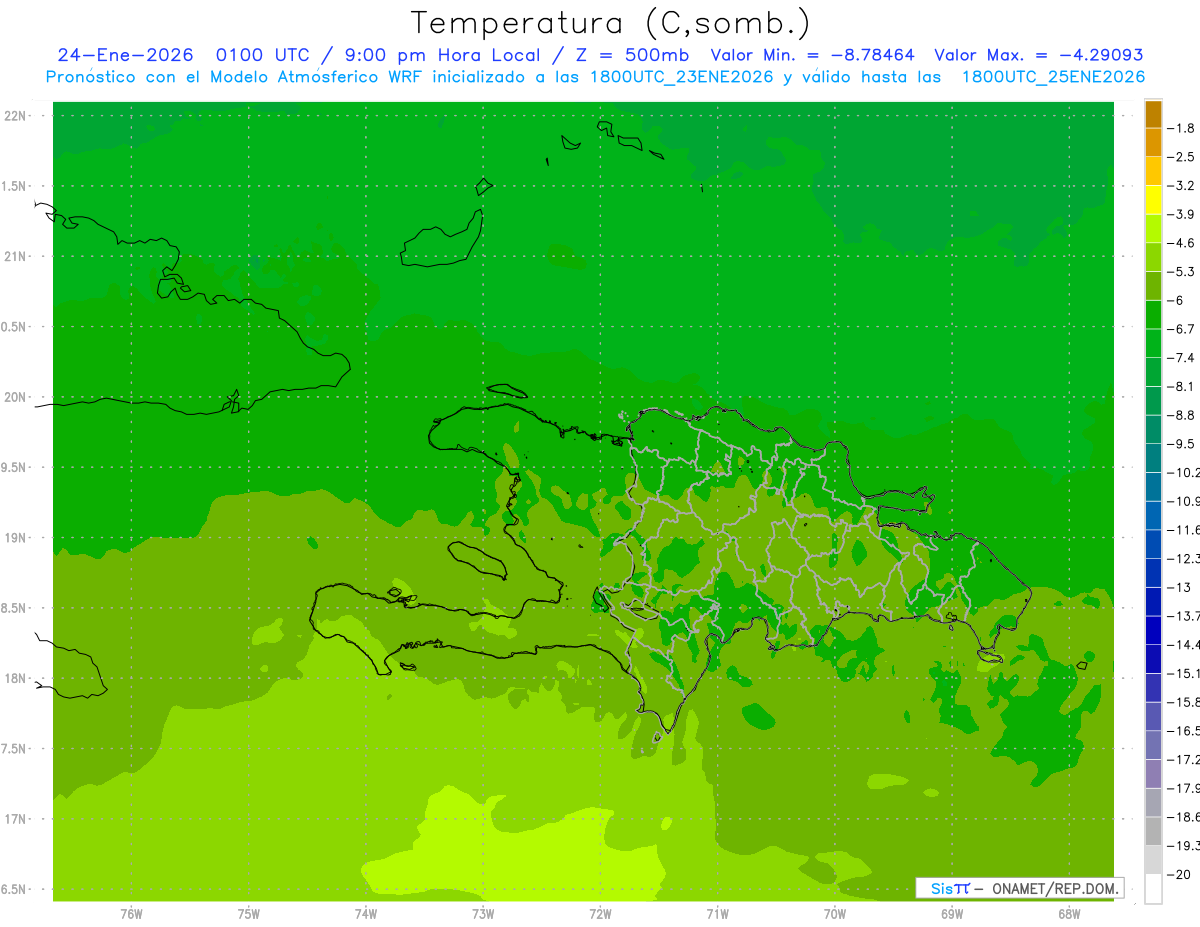Click the title "Temperatura (C,somb.)"
This screenshot has height=927, width=1200.
[610, 23]
